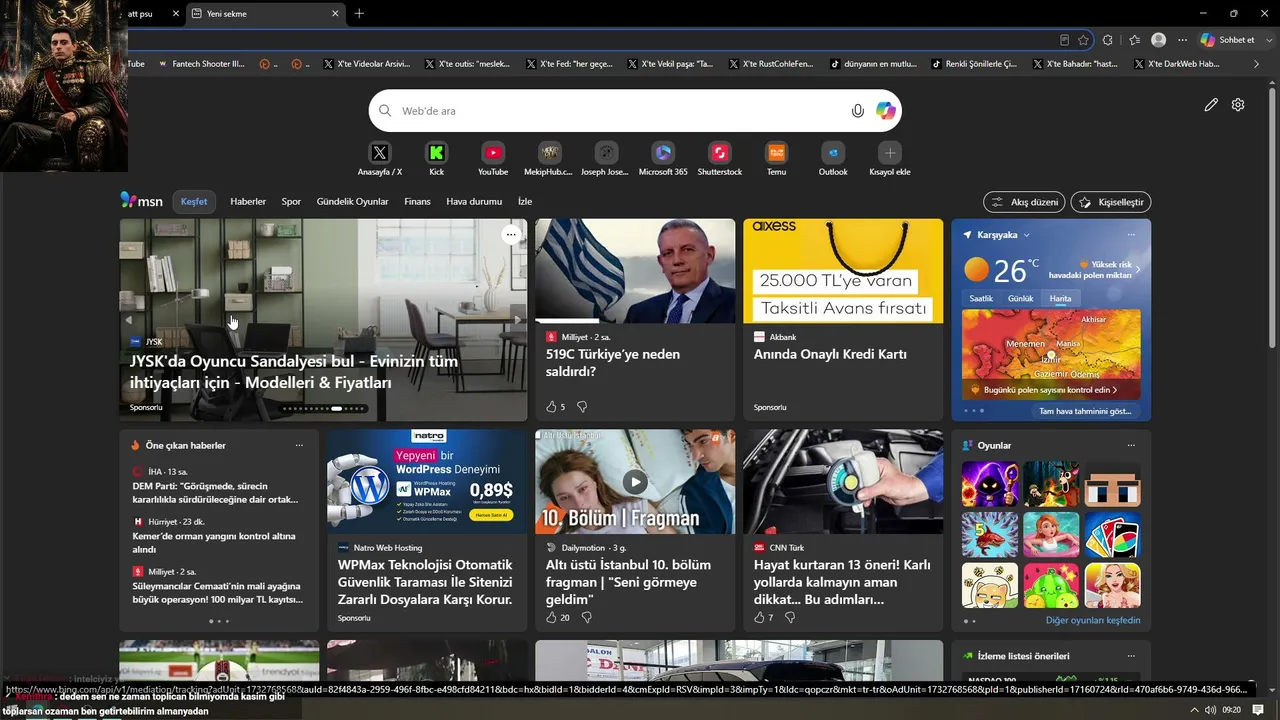Open Diğer oyunları keşfedin link
The width and height of the screenshot is (1280, 720).
coord(1093,620)
